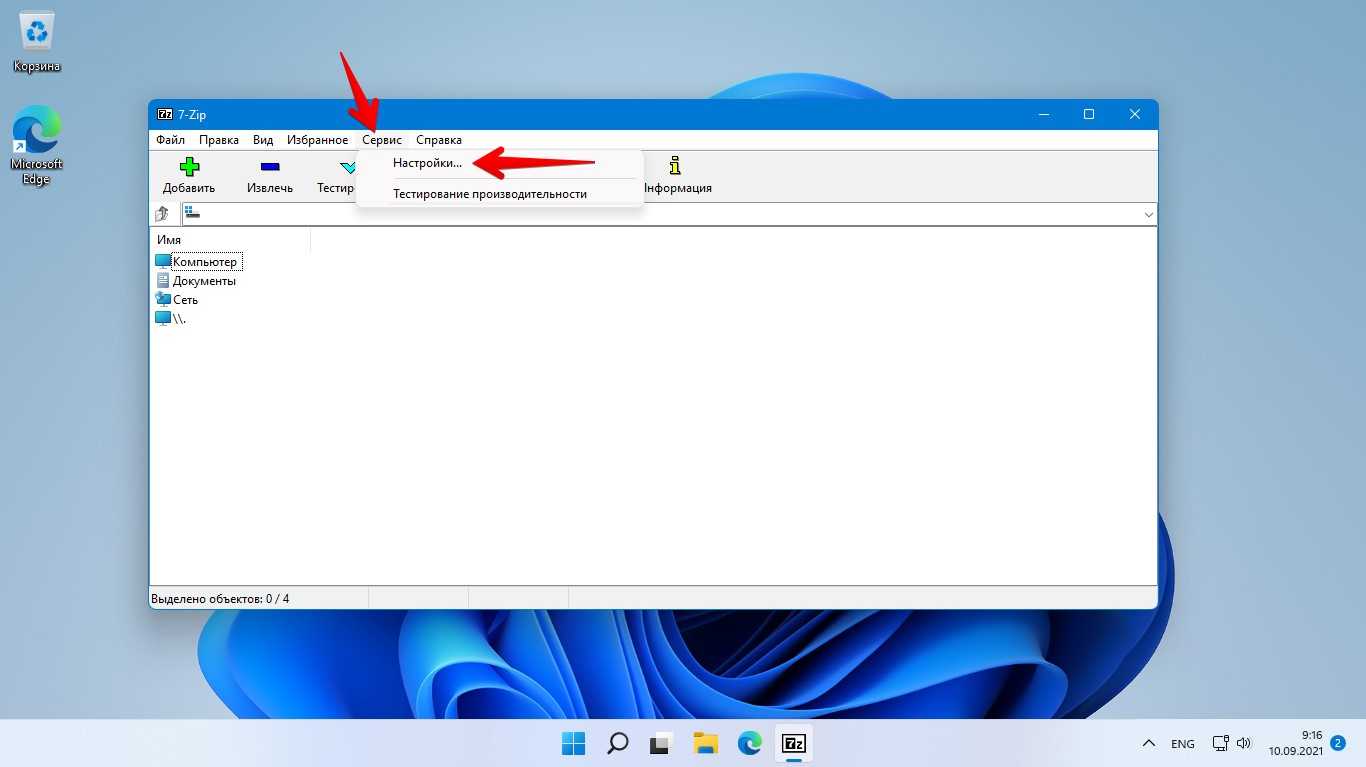Select the Документы item in the list

[x=203, y=281]
